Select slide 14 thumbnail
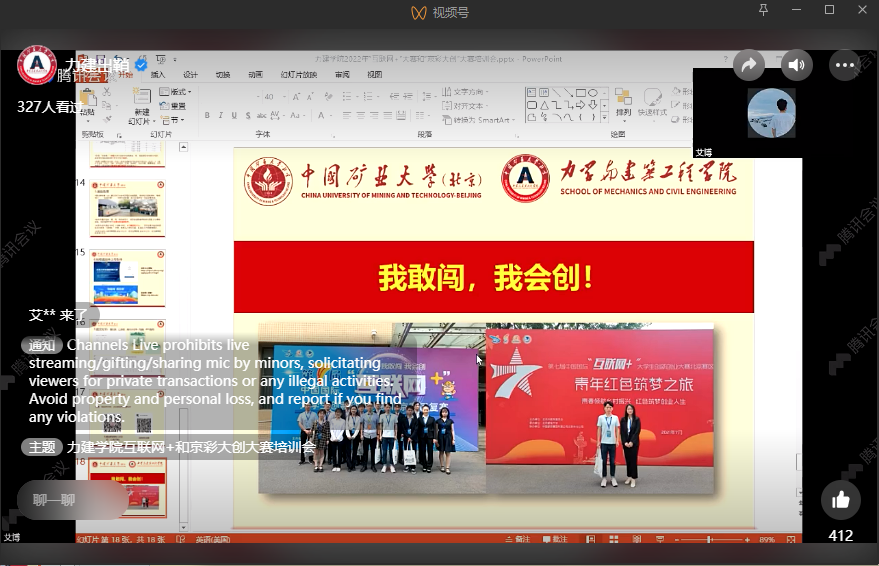Image resolution: width=879 pixels, height=566 pixels. [128, 207]
